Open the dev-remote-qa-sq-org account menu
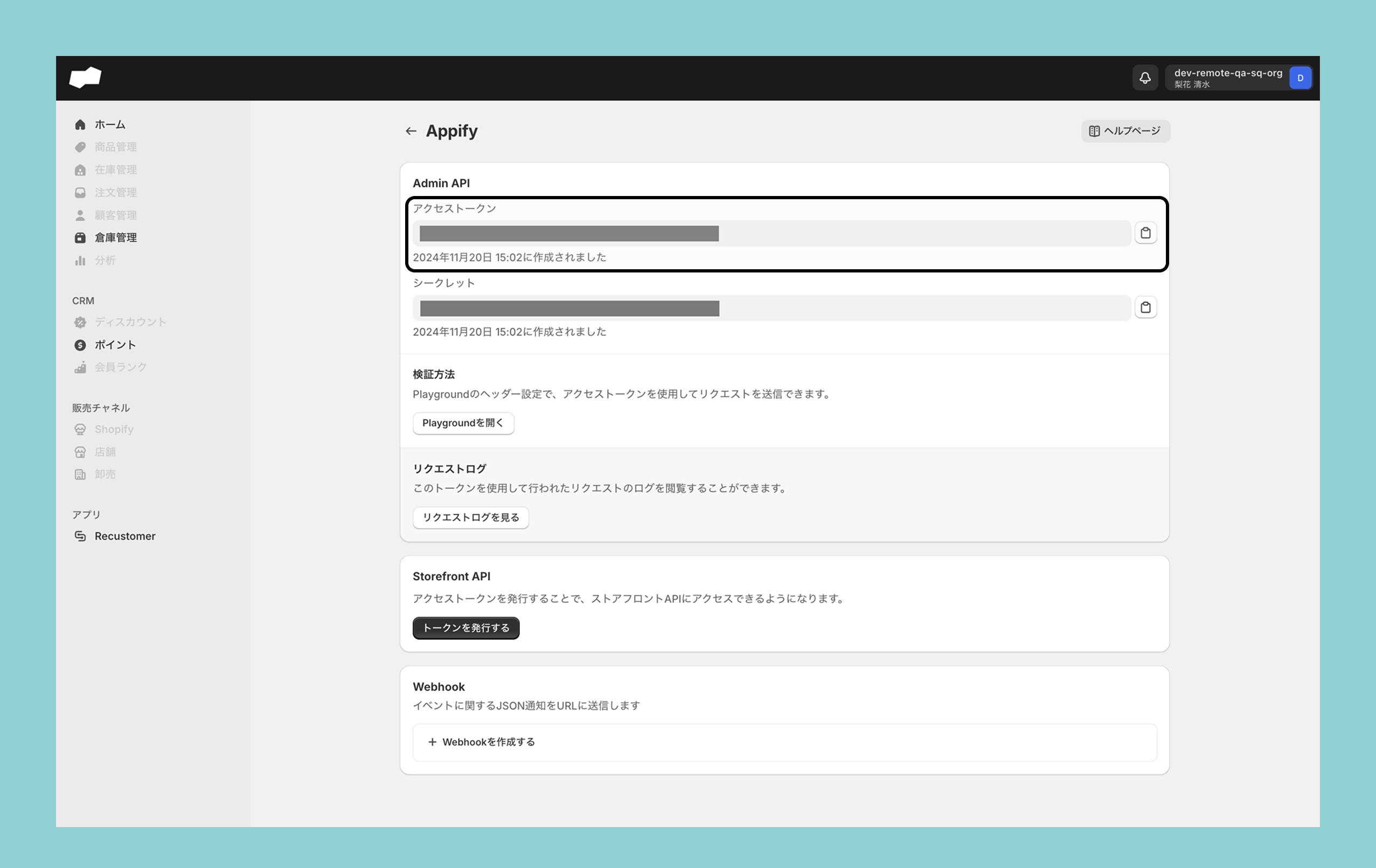This screenshot has width=1376, height=868. 1227,78
